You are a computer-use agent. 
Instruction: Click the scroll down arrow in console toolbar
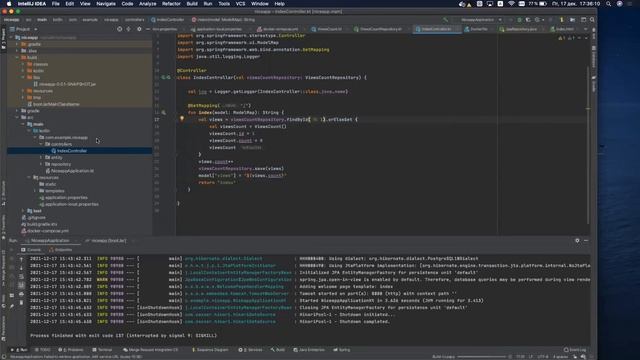click(x=22, y=267)
